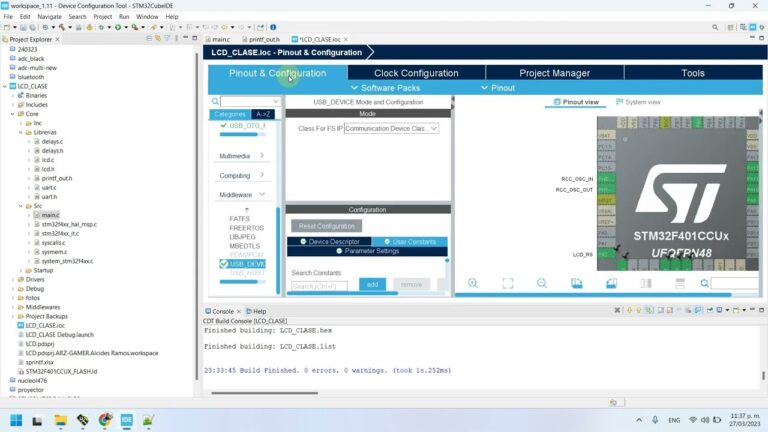Expand the Drivers folder
The image size is (768, 432).
(x=13, y=280)
